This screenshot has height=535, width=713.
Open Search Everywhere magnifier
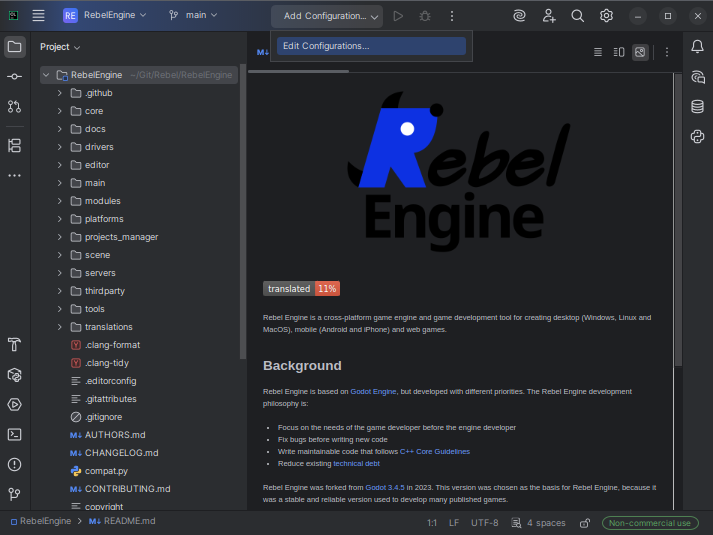coord(577,16)
